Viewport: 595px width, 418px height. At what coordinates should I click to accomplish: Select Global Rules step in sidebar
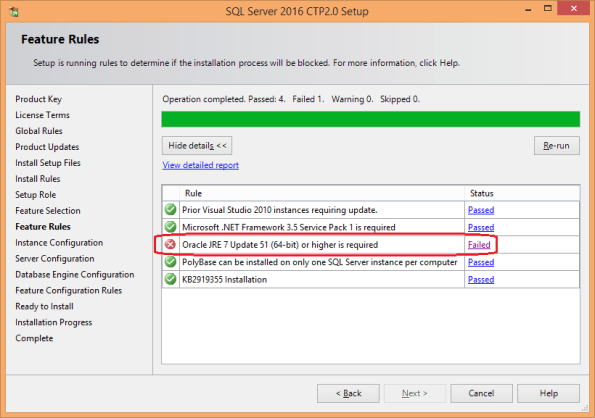[39, 131]
